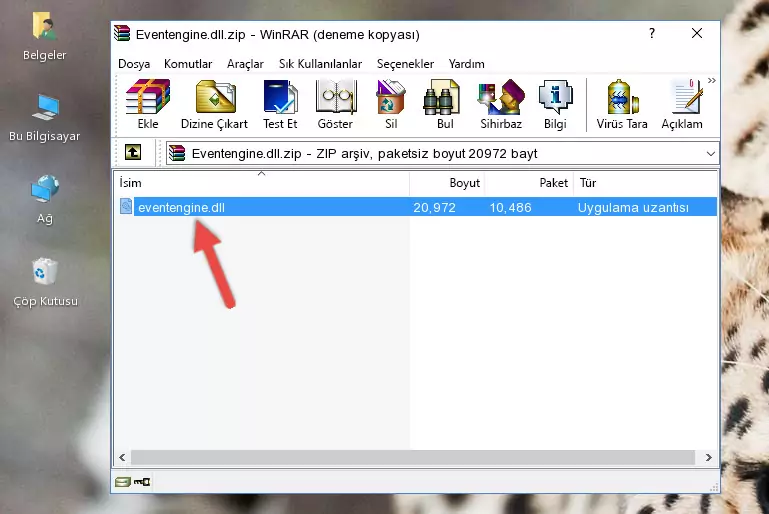
Task: Click the WinRAR title bar help button
Action: point(651,33)
